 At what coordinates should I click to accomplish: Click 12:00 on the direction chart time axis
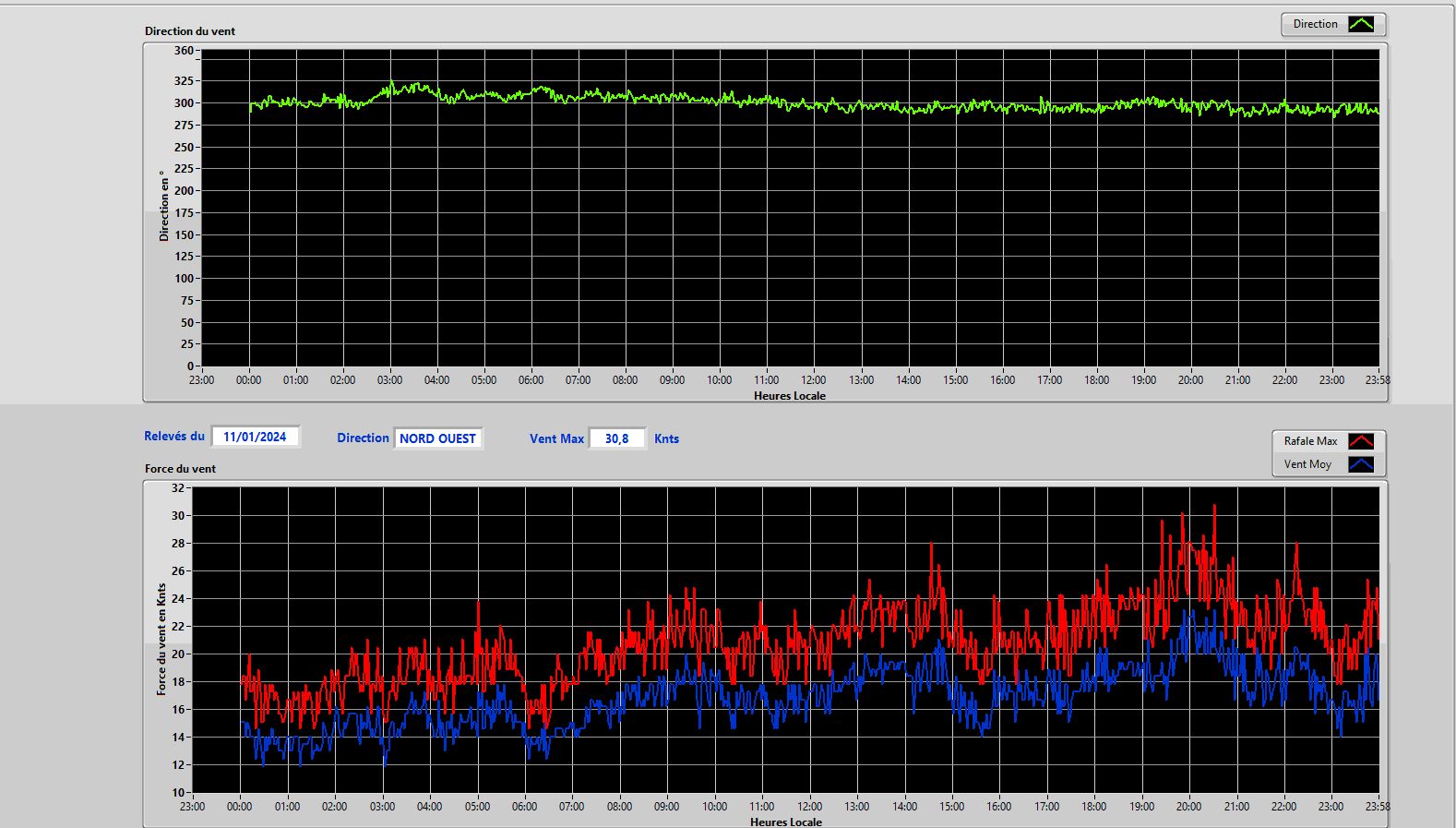point(813,379)
